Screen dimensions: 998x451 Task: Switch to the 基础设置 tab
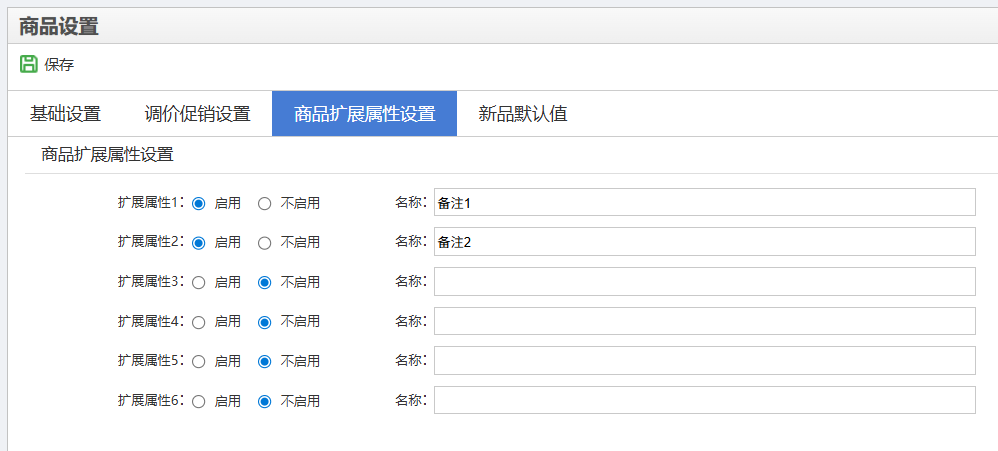coord(65,113)
